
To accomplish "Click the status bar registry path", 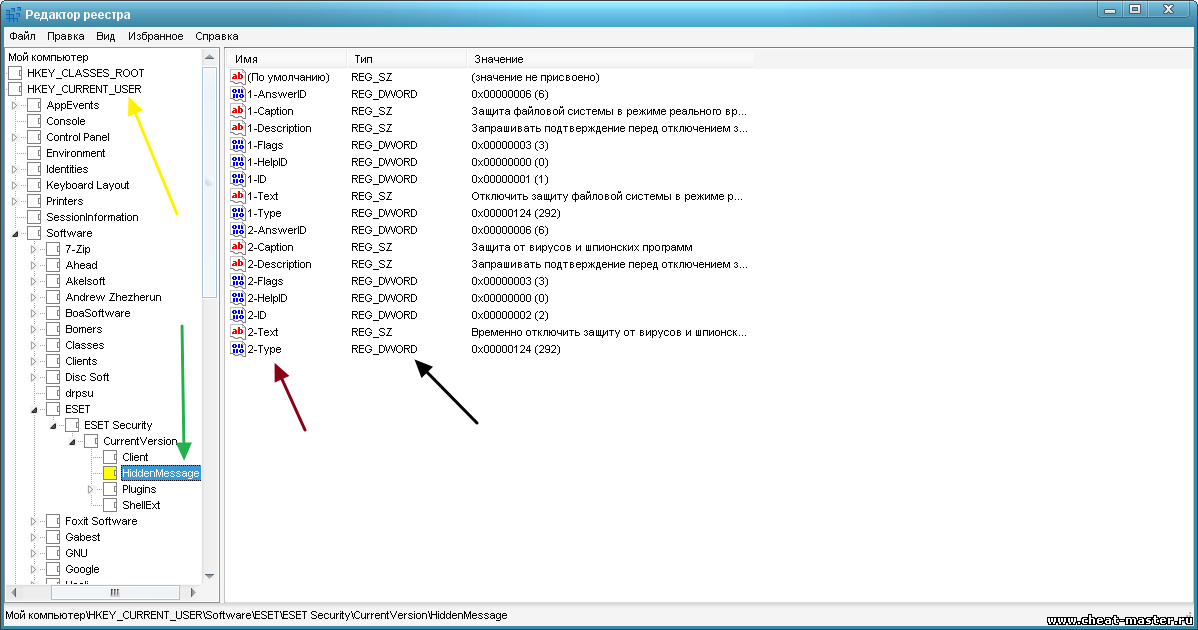I will pyautogui.click(x=257, y=615).
